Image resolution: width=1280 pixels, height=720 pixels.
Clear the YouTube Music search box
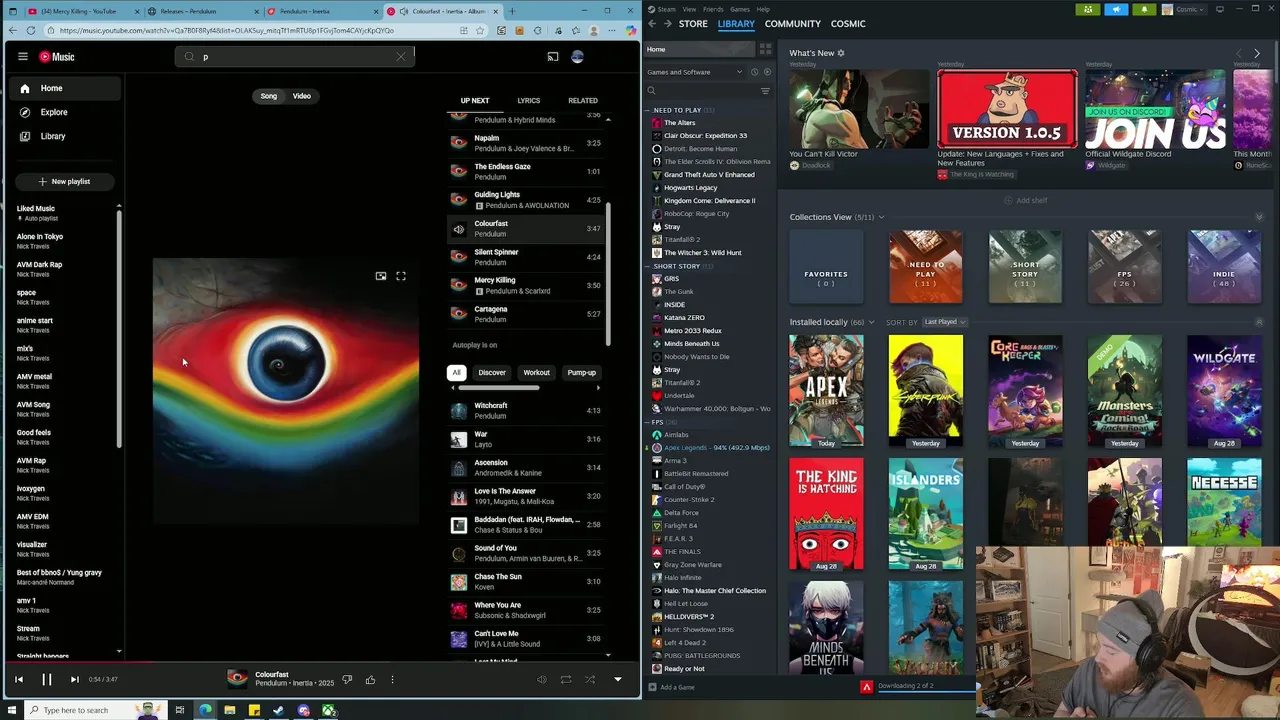click(x=401, y=57)
